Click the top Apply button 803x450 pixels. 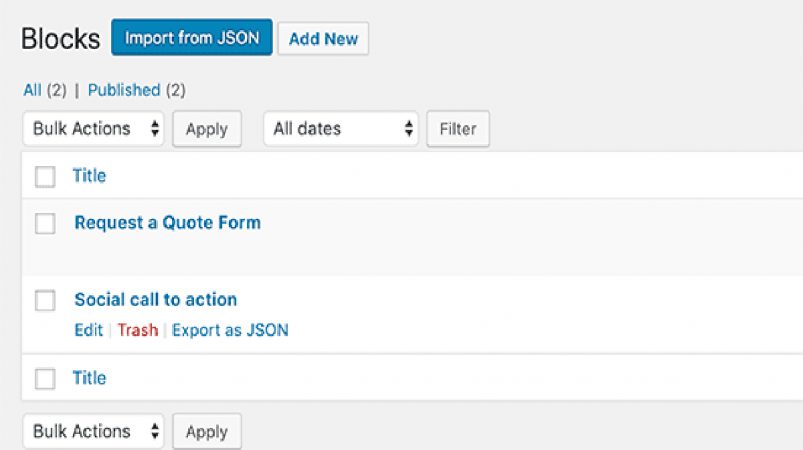(207, 129)
